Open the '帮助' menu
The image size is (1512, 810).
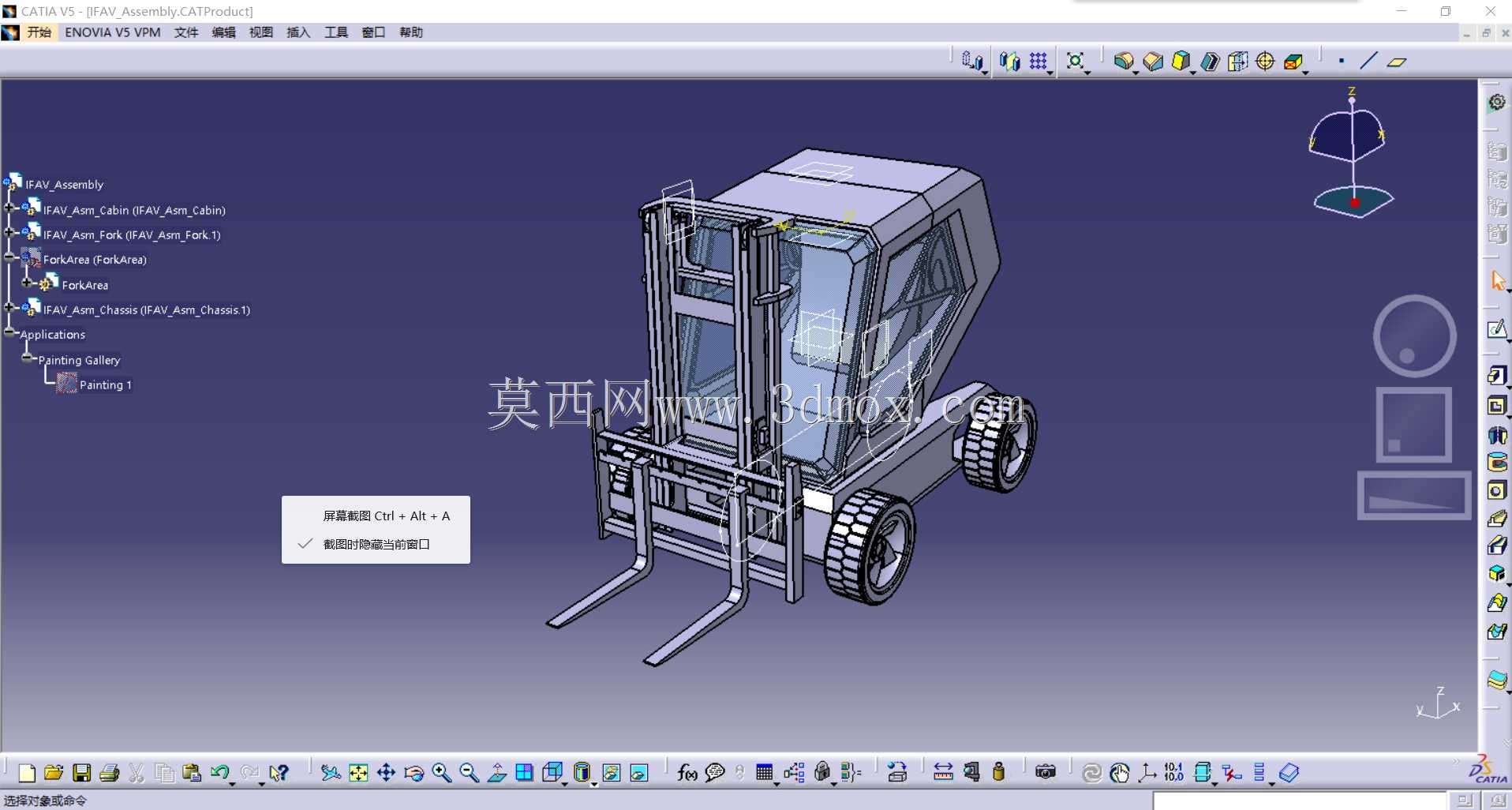pyautogui.click(x=410, y=32)
